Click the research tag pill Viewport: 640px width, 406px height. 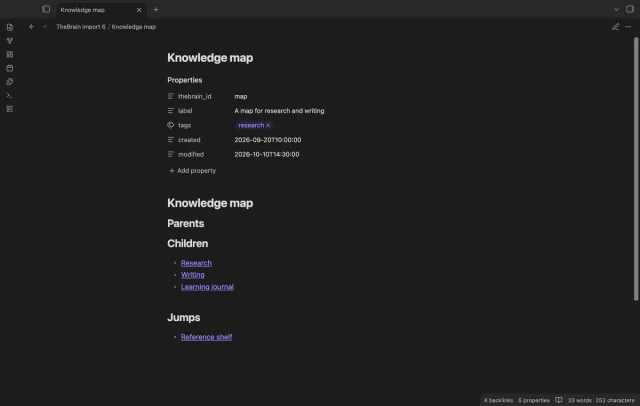251,125
